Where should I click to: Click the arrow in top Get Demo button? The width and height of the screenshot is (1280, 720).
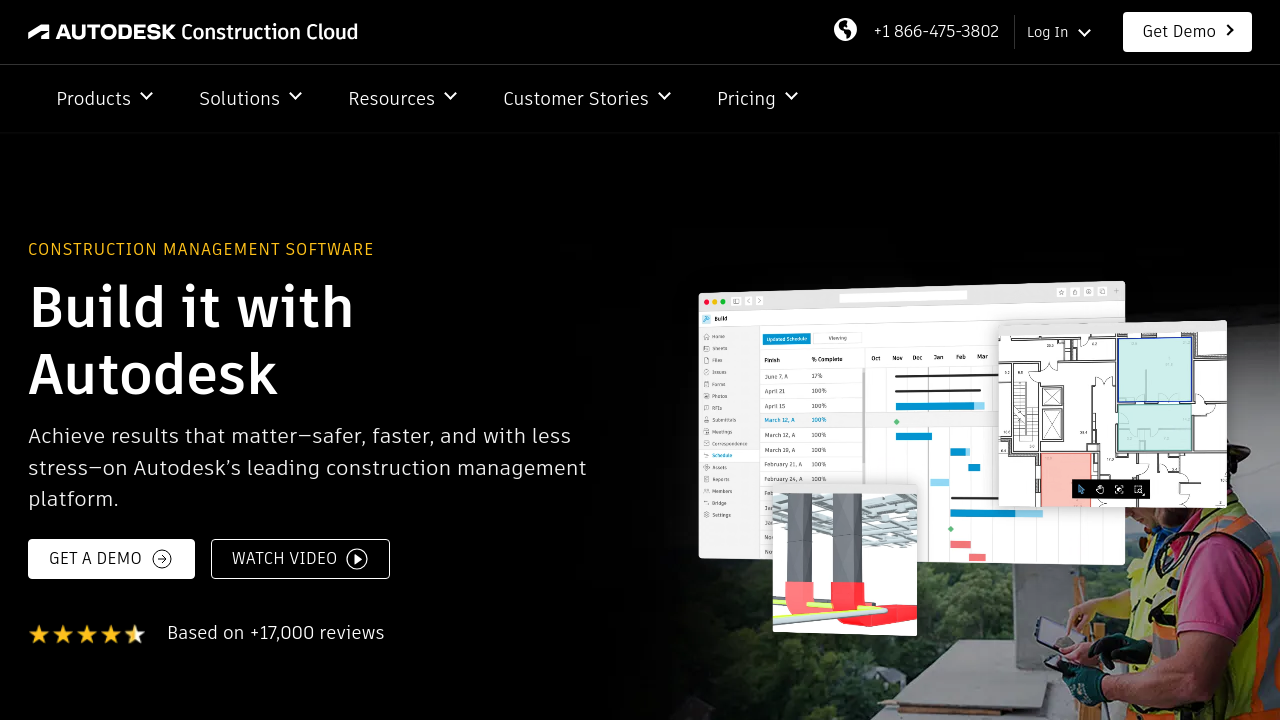(x=1230, y=31)
